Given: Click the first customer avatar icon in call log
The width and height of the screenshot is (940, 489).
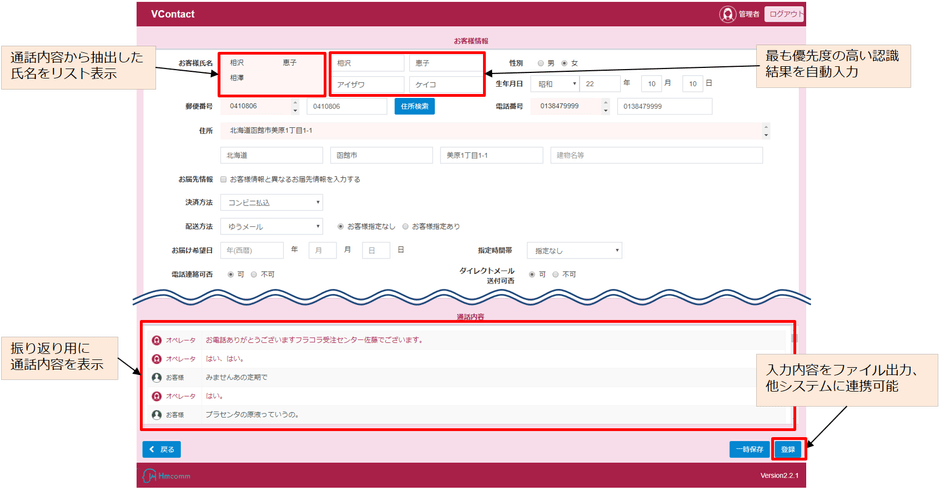Looking at the screenshot, I should pyautogui.click(x=157, y=377).
